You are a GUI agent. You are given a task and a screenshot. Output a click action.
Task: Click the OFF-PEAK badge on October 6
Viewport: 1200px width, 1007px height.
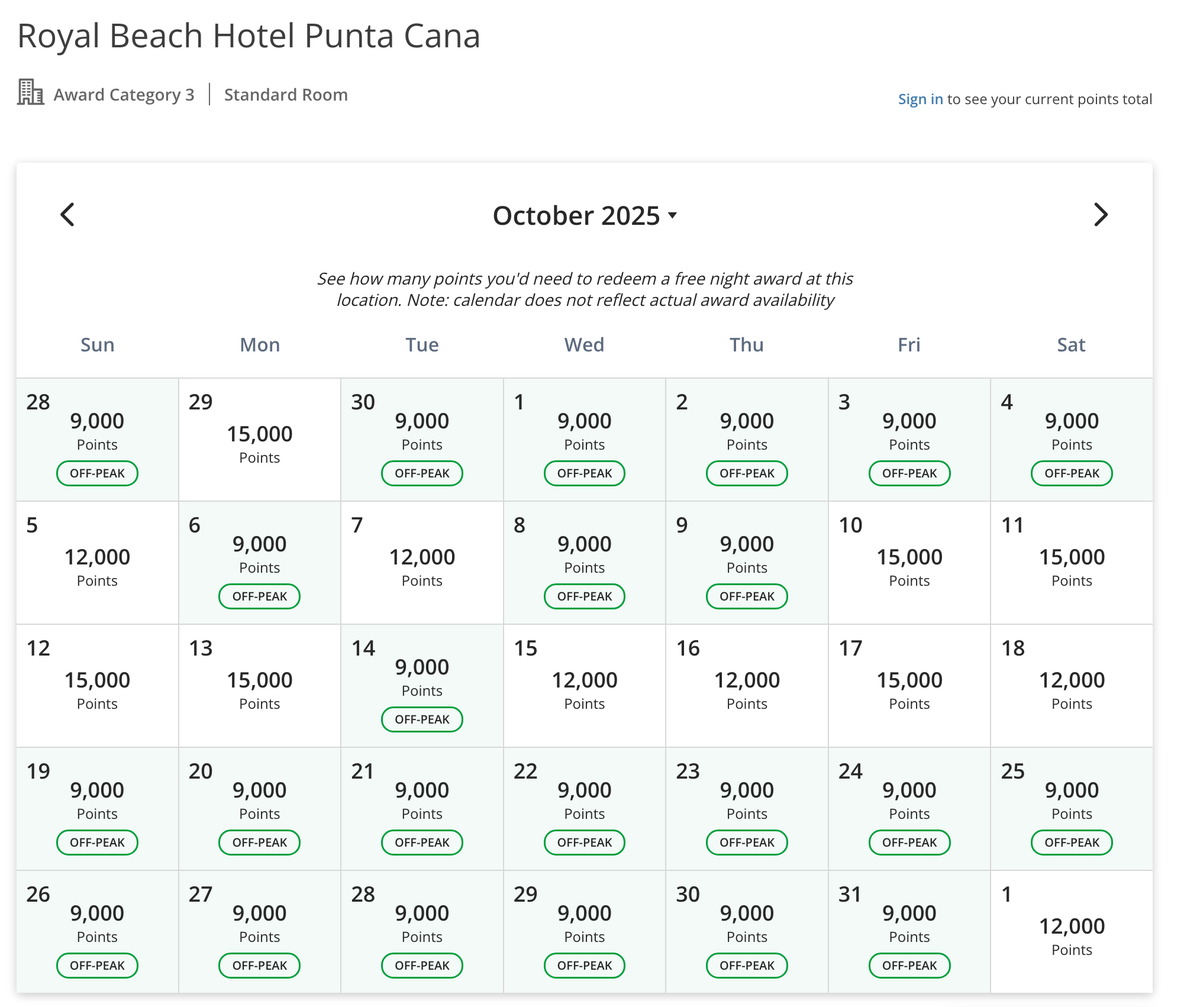point(260,596)
